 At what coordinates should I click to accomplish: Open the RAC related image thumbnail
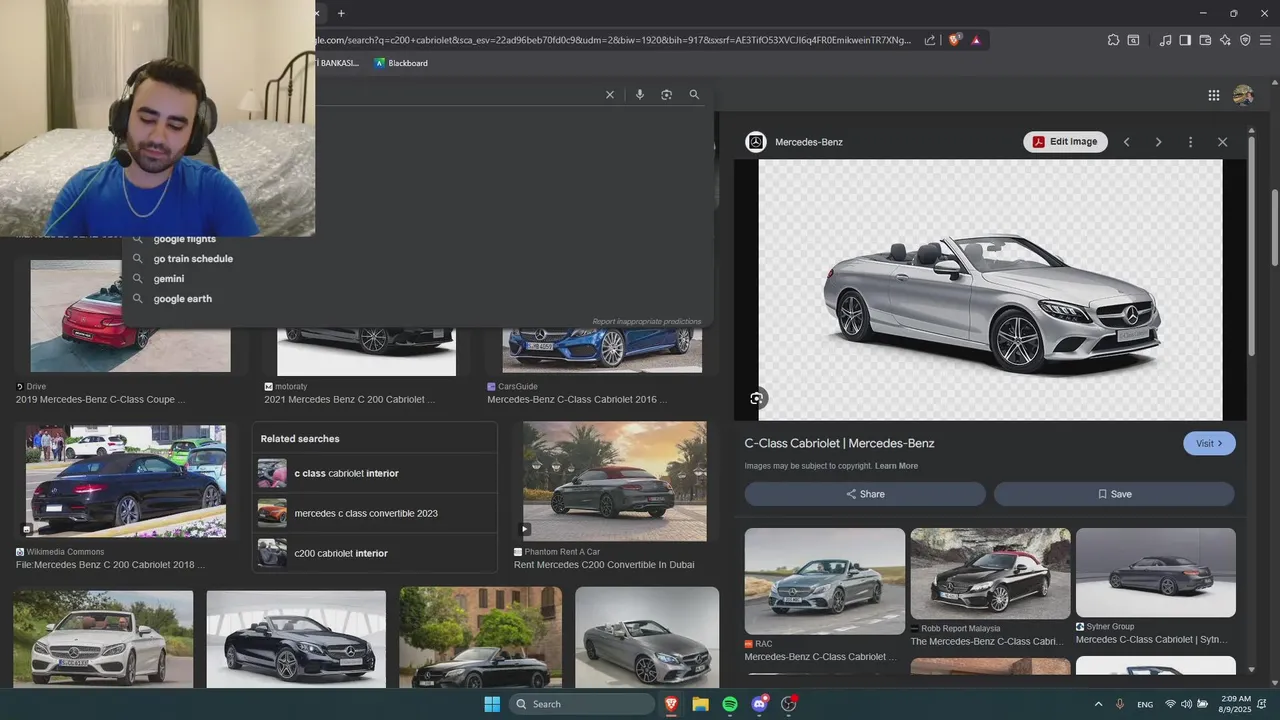824,581
